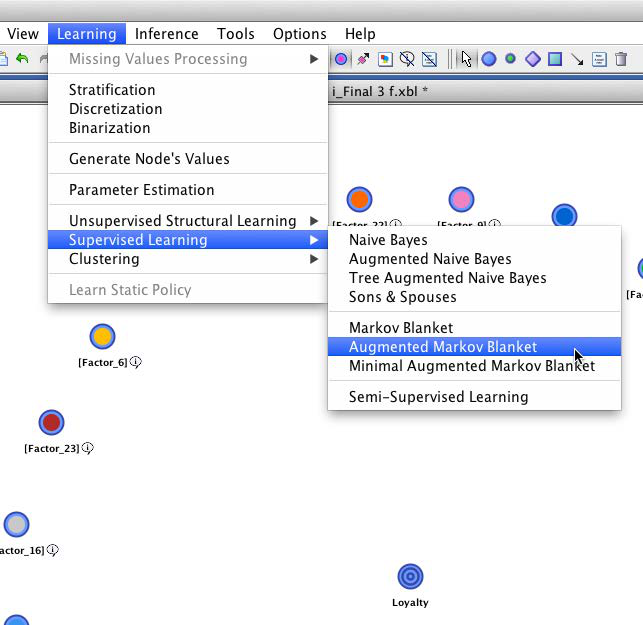Screen dimensions: 643x625
Task: Choose Stratification from the Learning menu
Action: pos(188,90)
